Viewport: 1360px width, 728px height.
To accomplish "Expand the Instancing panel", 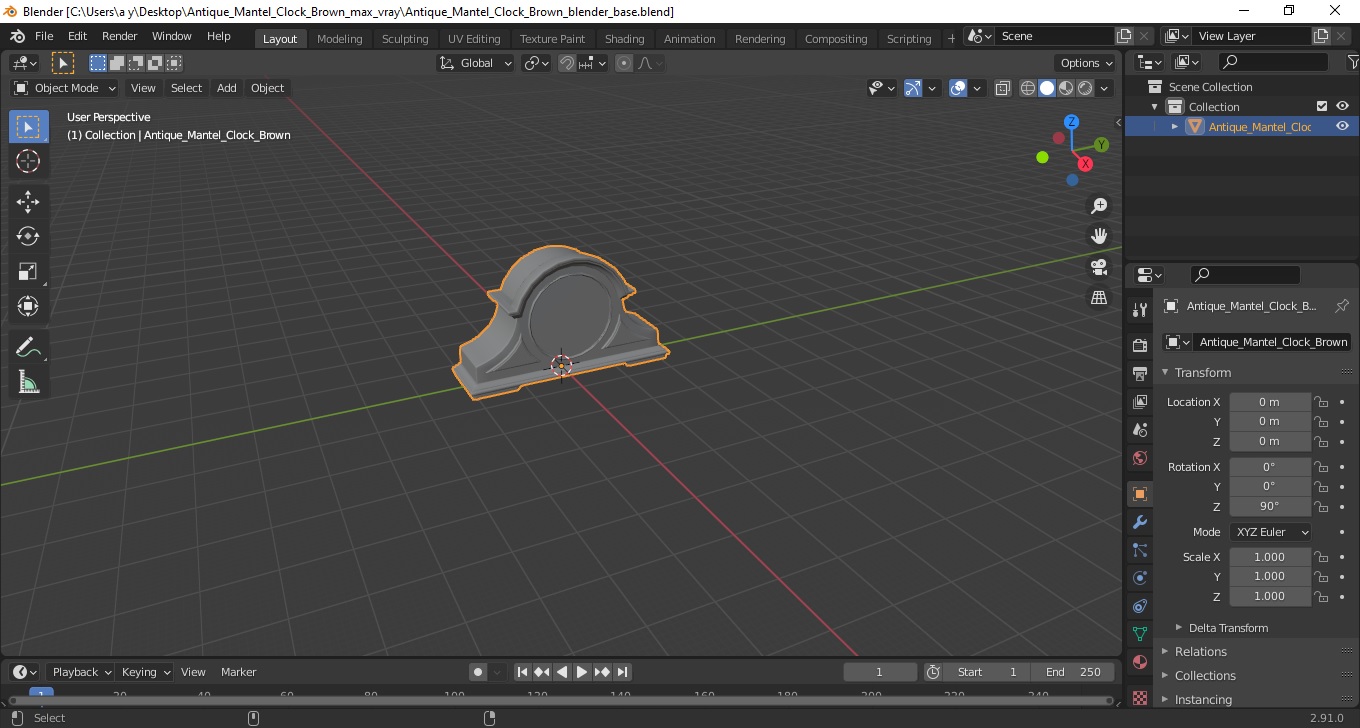I will click(1202, 699).
